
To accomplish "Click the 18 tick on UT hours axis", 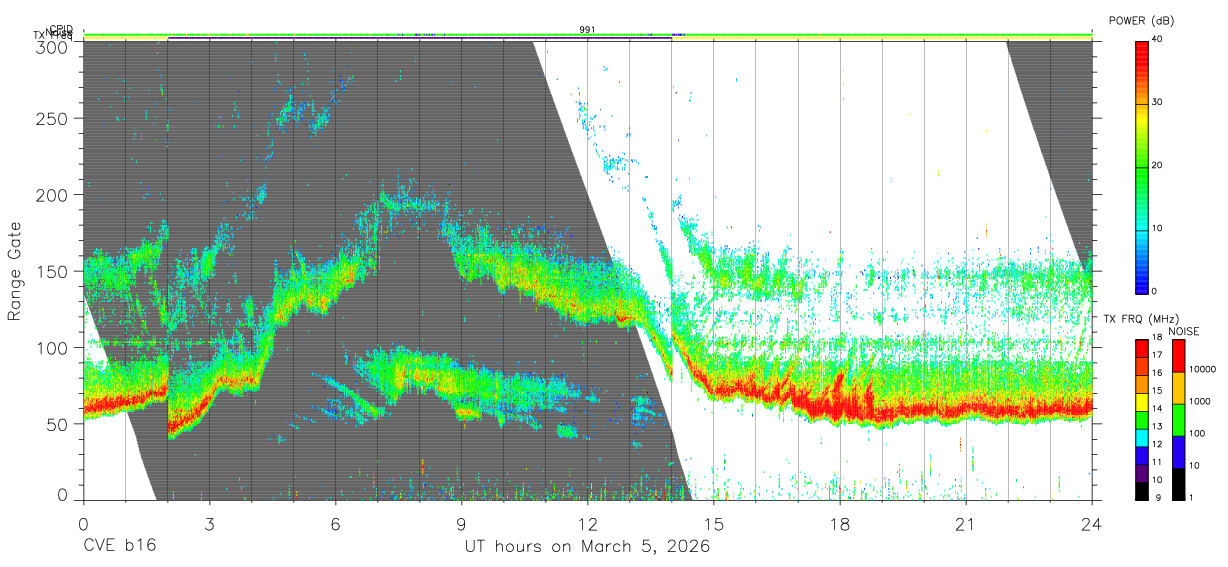I will pos(840,524).
